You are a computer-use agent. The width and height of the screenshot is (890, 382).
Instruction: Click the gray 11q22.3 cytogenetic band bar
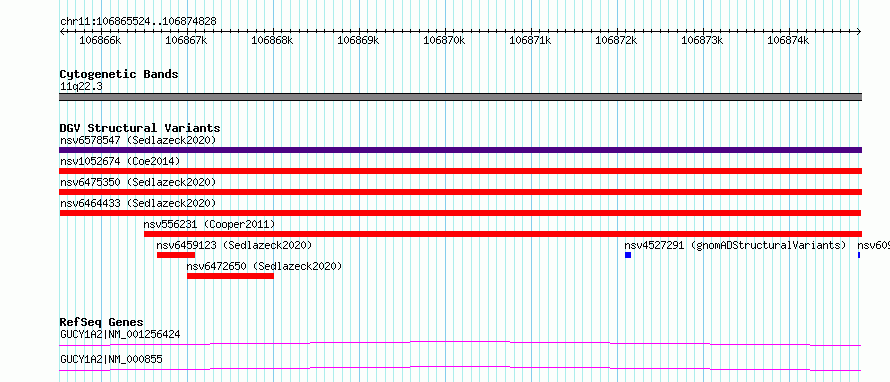click(x=460, y=97)
